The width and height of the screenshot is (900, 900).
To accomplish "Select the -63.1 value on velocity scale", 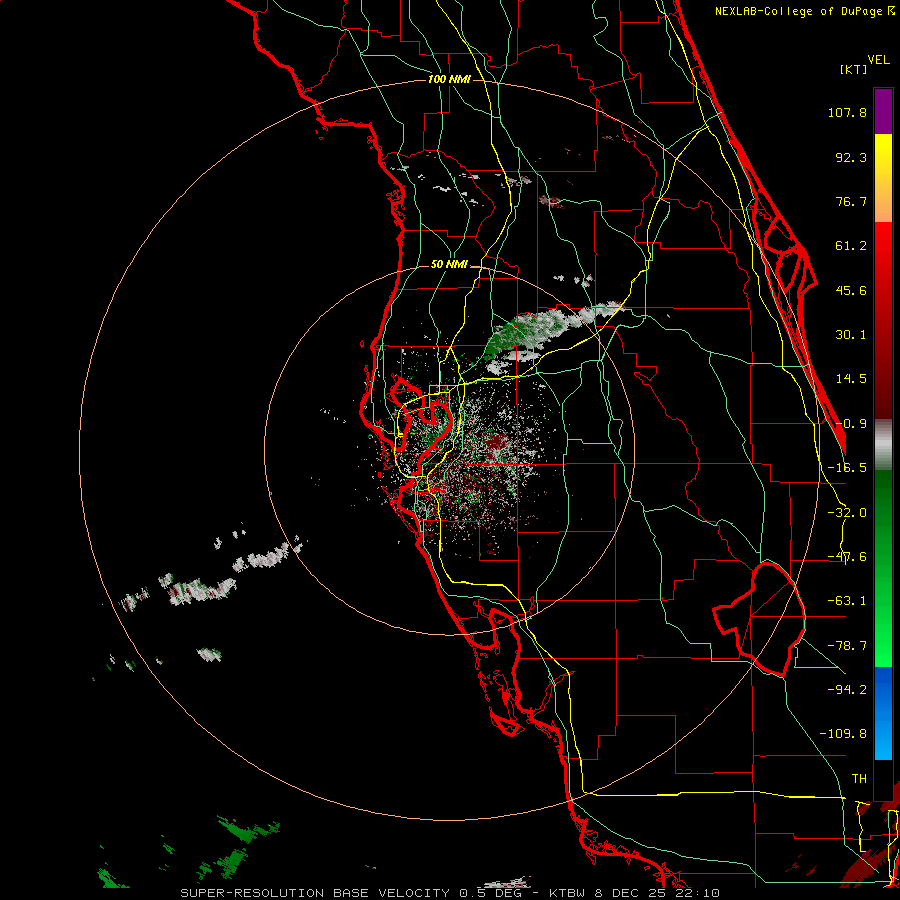I will click(847, 601).
